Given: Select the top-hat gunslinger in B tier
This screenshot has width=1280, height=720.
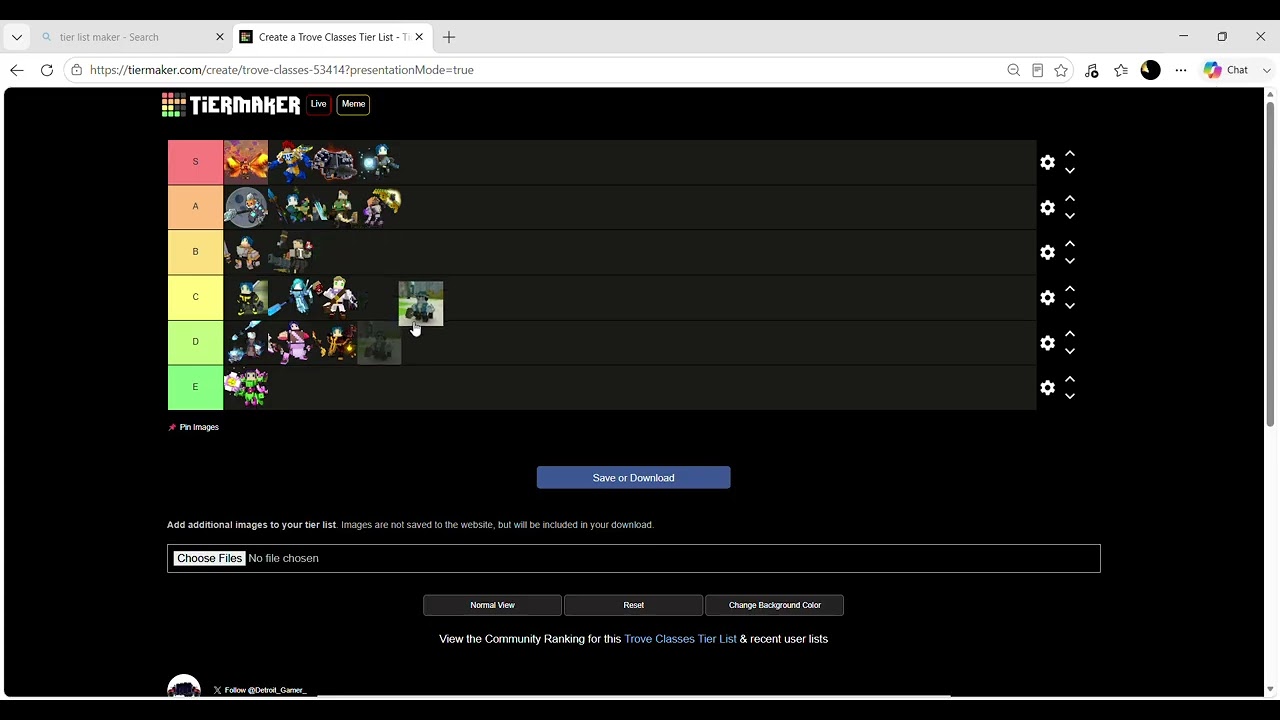Looking at the screenshot, I should click(290, 252).
